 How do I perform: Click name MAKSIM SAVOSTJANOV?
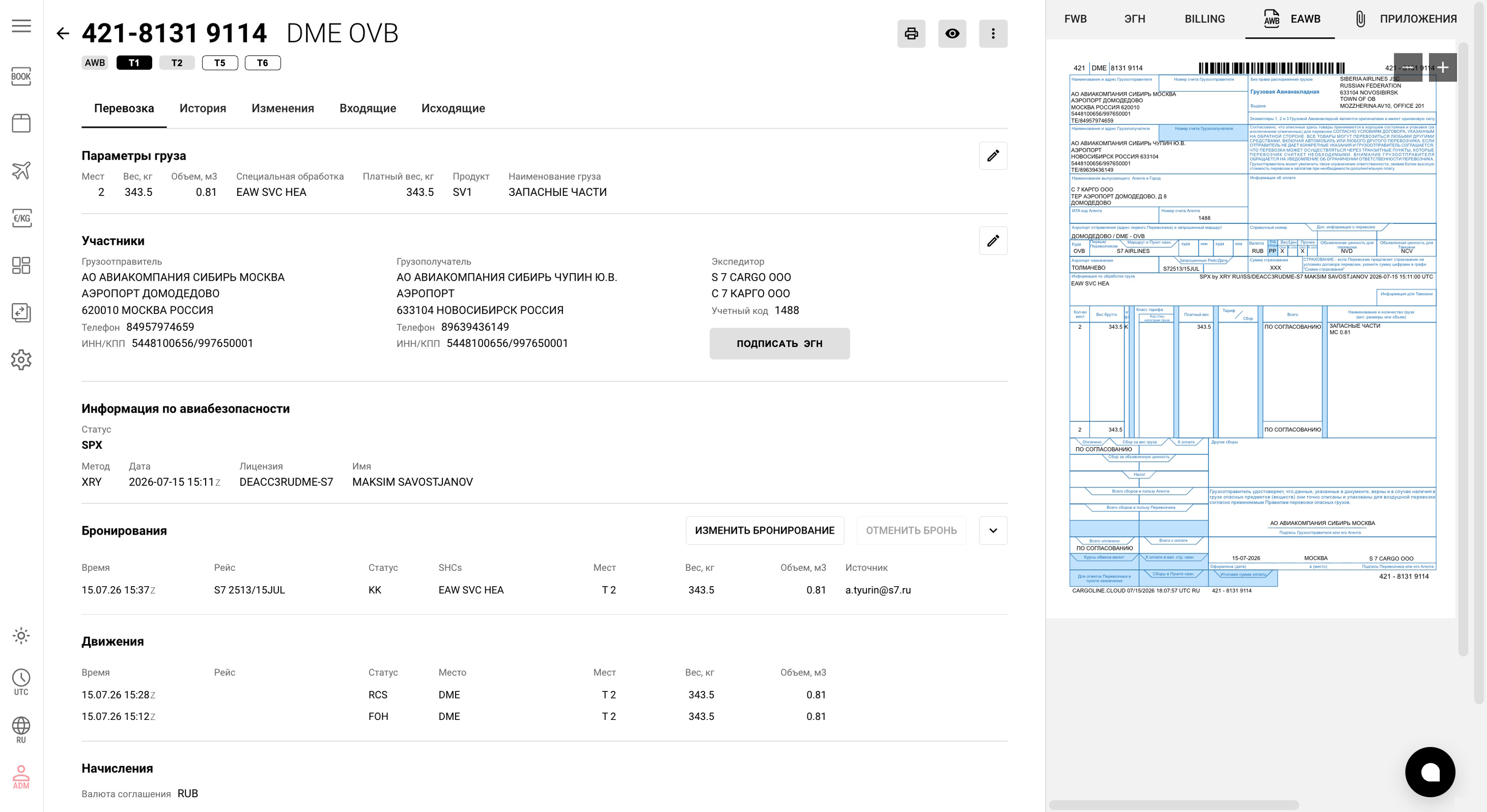tap(413, 482)
